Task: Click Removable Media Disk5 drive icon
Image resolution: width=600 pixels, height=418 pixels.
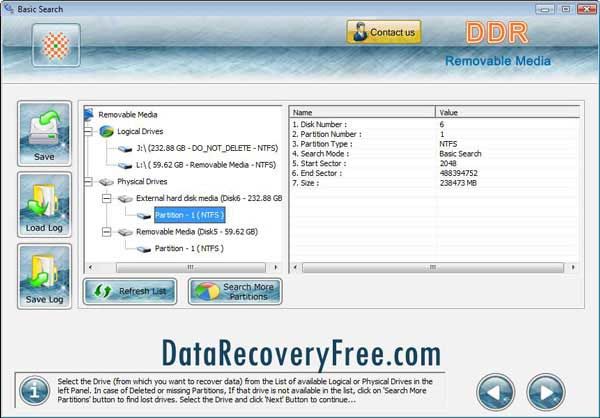Action: coord(125,232)
